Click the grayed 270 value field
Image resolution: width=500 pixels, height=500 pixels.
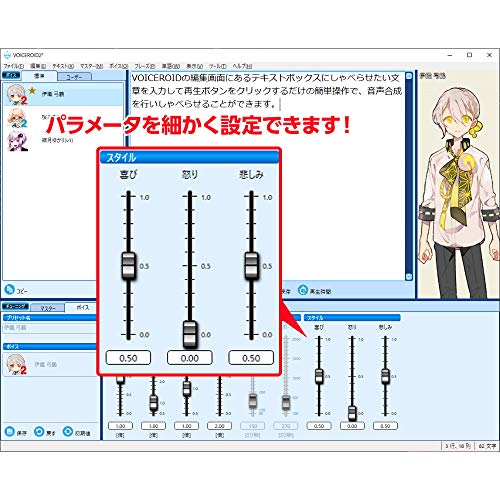tap(286, 426)
